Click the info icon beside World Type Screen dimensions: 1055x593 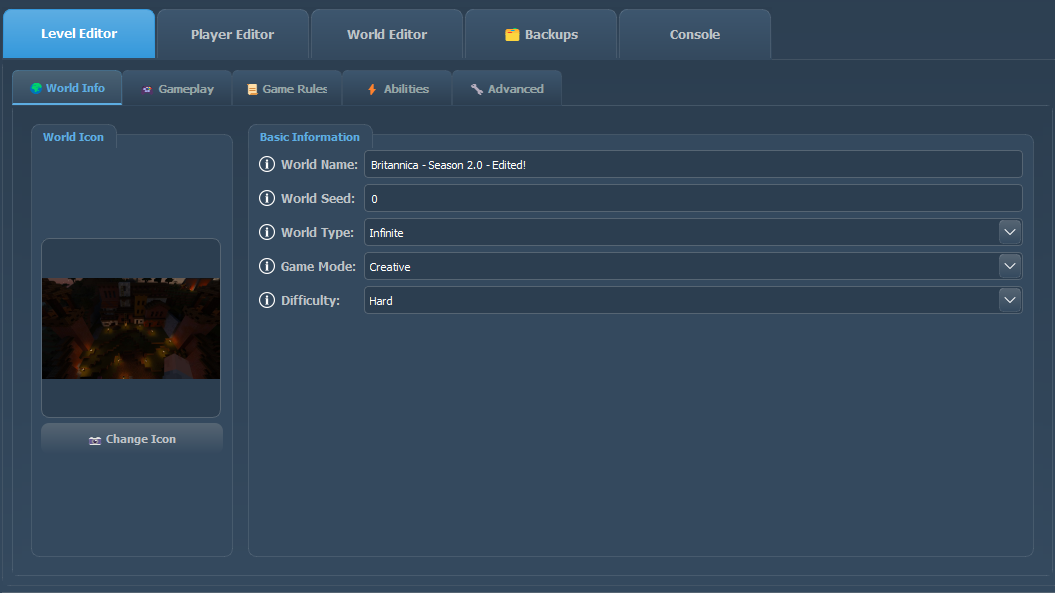pos(267,232)
